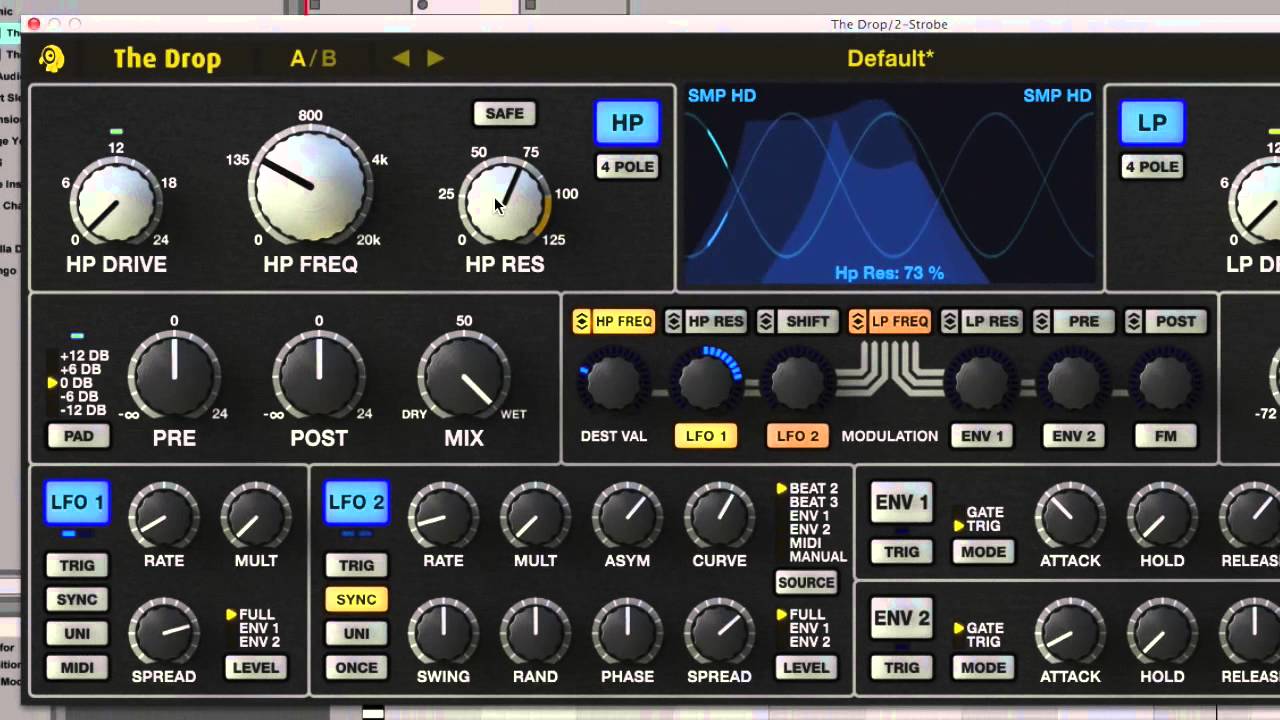Image resolution: width=1280 pixels, height=720 pixels.
Task: Open the stepper arrows beside HP FREQ destination
Action: click(581, 321)
